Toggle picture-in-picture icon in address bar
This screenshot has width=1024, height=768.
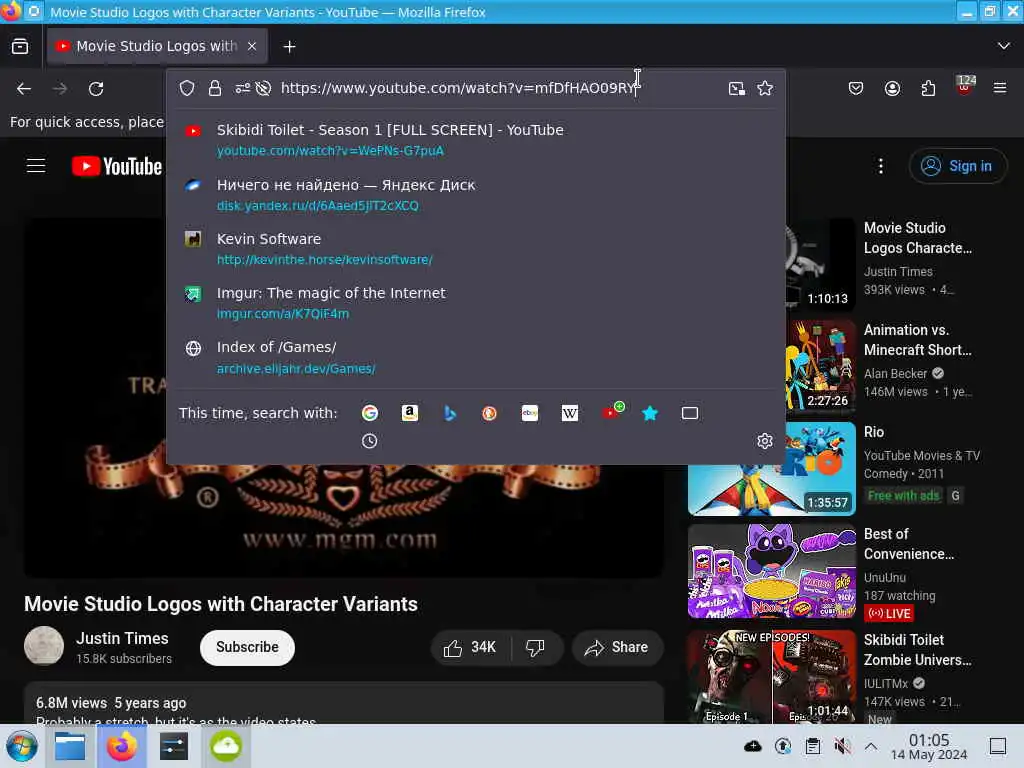coord(737,88)
